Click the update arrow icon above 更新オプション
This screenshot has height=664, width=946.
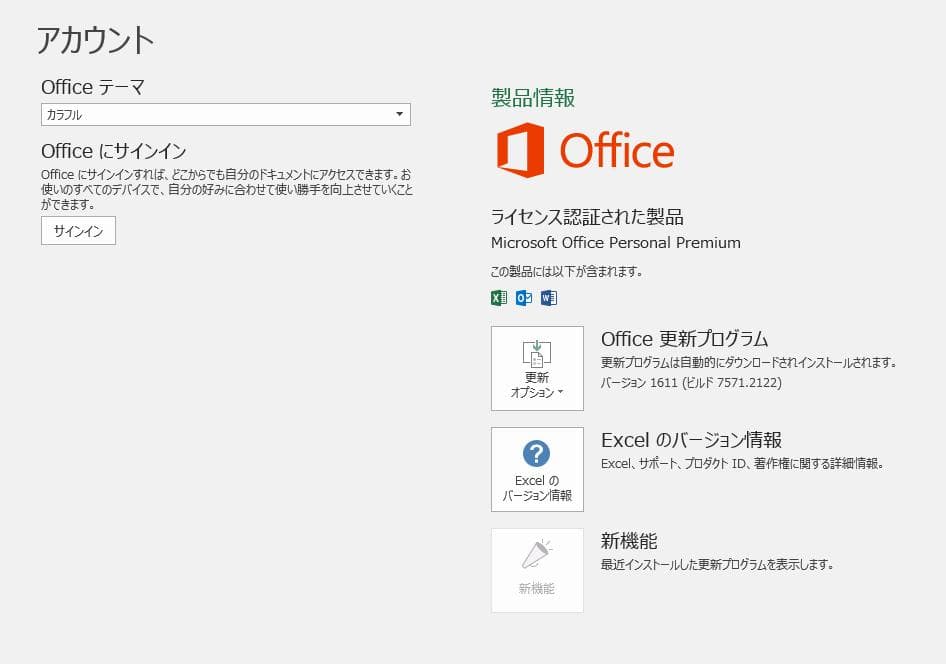(x=537, y=352)
